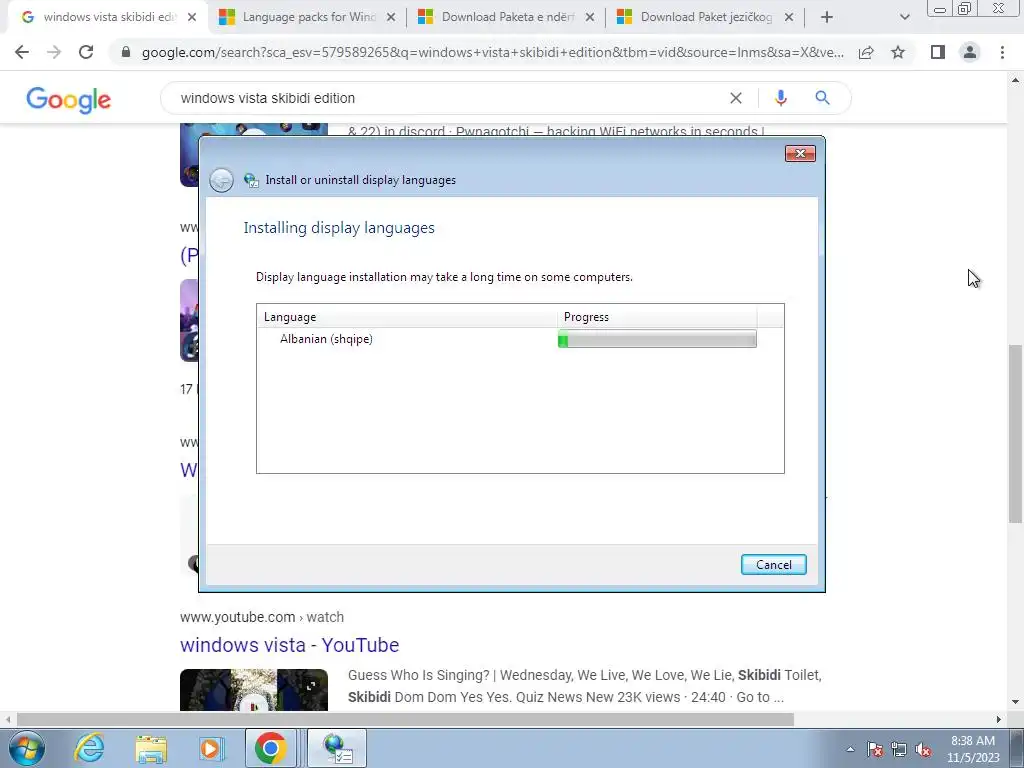Click the Albanian installation progress bar
This screenshot has height=768, width=1024.
(x=658, y=339)
